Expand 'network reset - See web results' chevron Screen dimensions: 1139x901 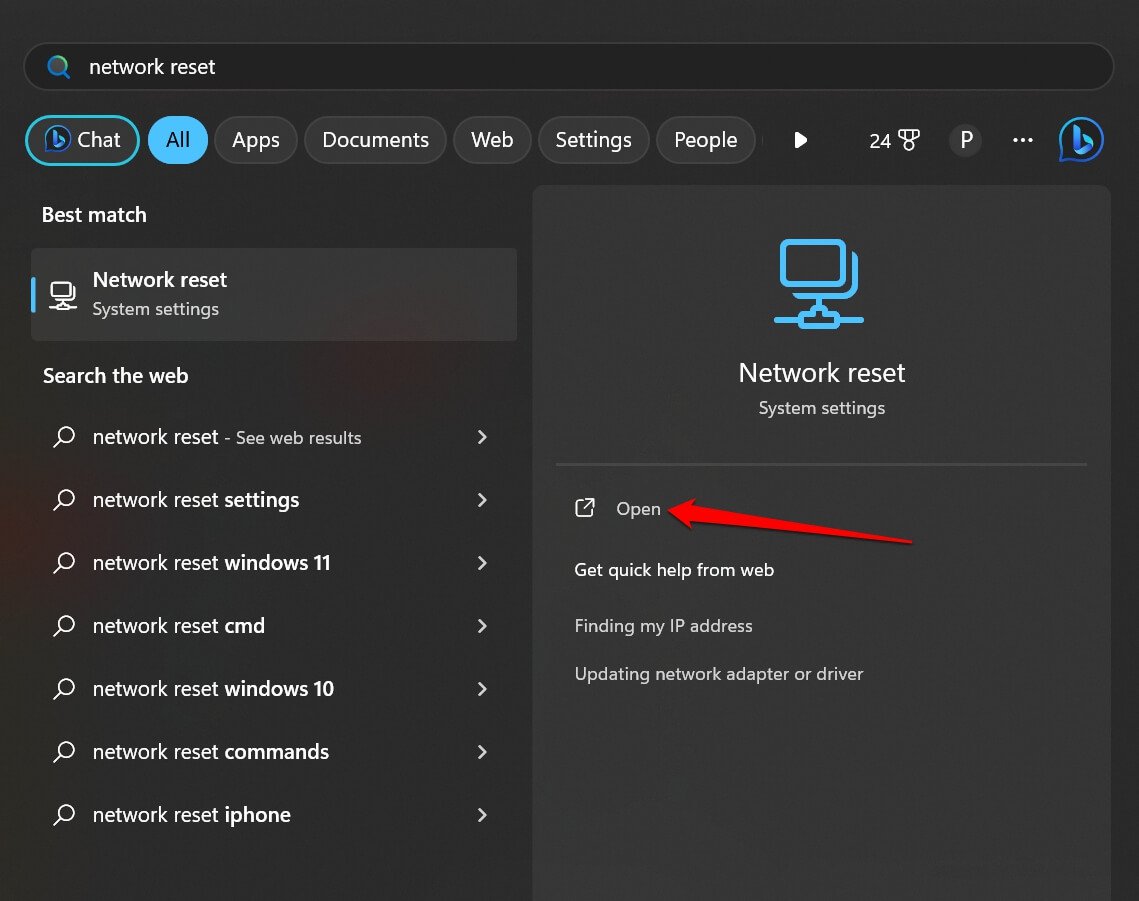tap(482, 437)
